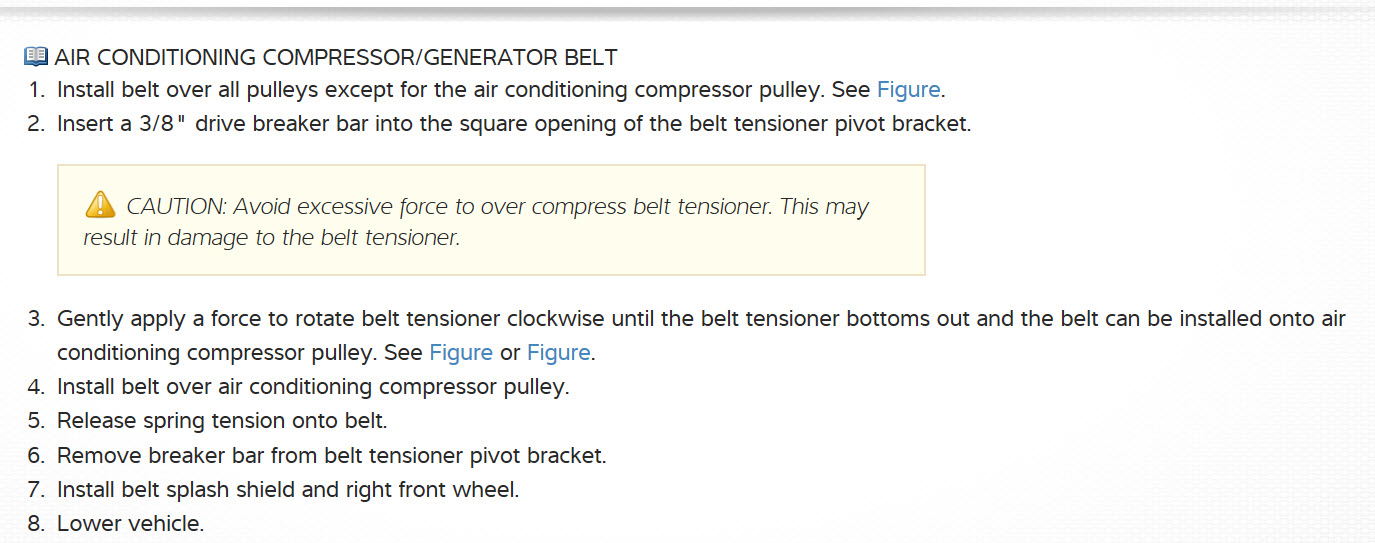
Task: Click the book icon beside the heading
Action: click(35, 57)
